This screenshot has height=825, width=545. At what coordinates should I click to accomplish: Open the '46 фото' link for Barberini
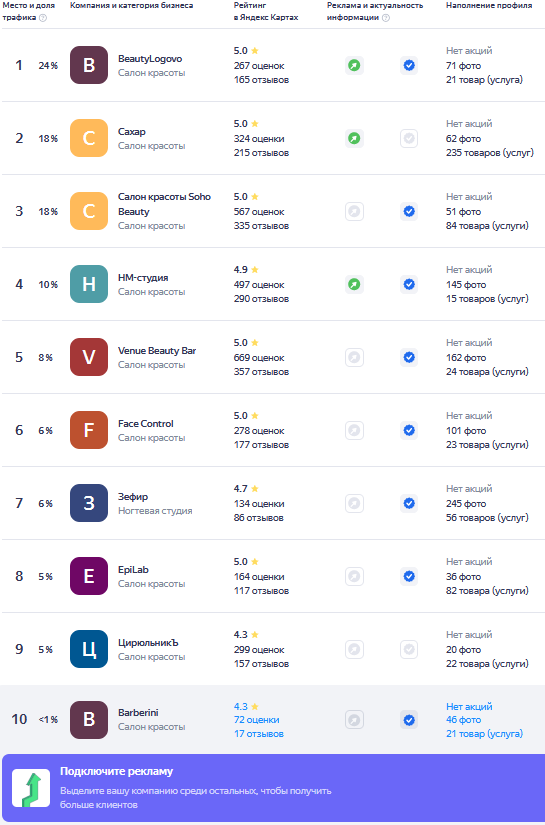click(x=463, y=720)
